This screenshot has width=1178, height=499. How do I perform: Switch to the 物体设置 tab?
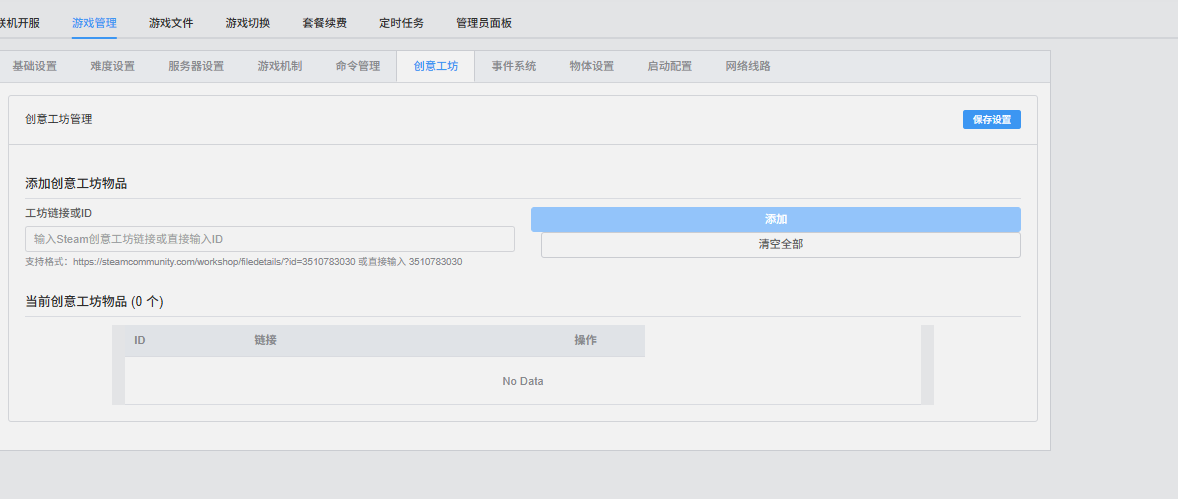592,66
